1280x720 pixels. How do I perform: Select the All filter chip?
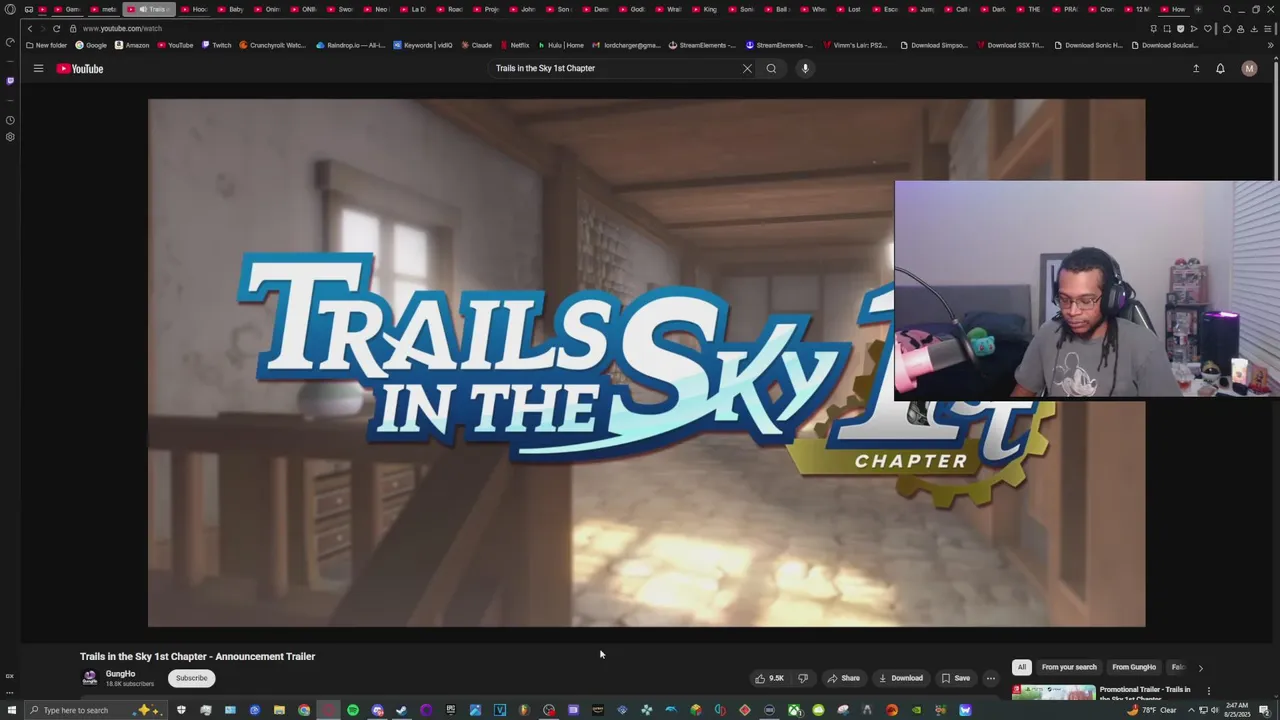(1021, 667)
